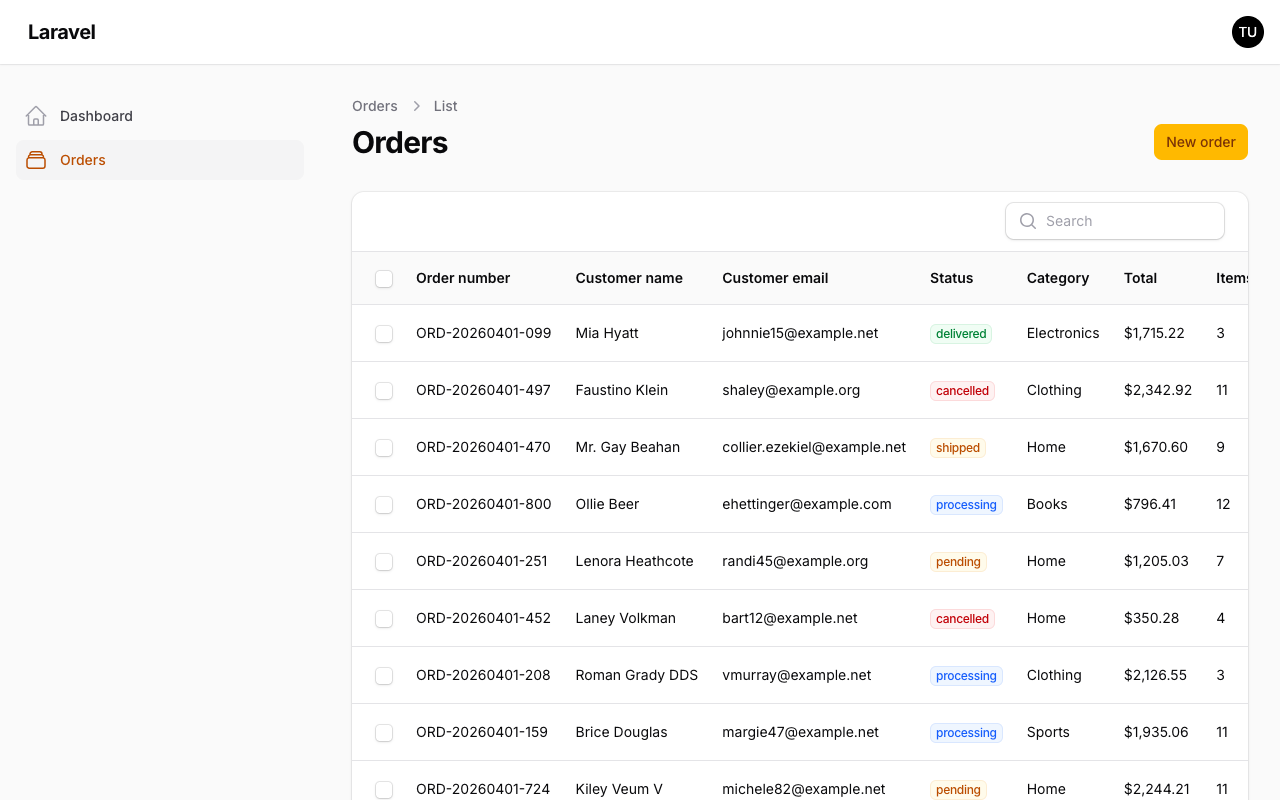Select Orders in the sidebar navigation

(x=83, y=160)
